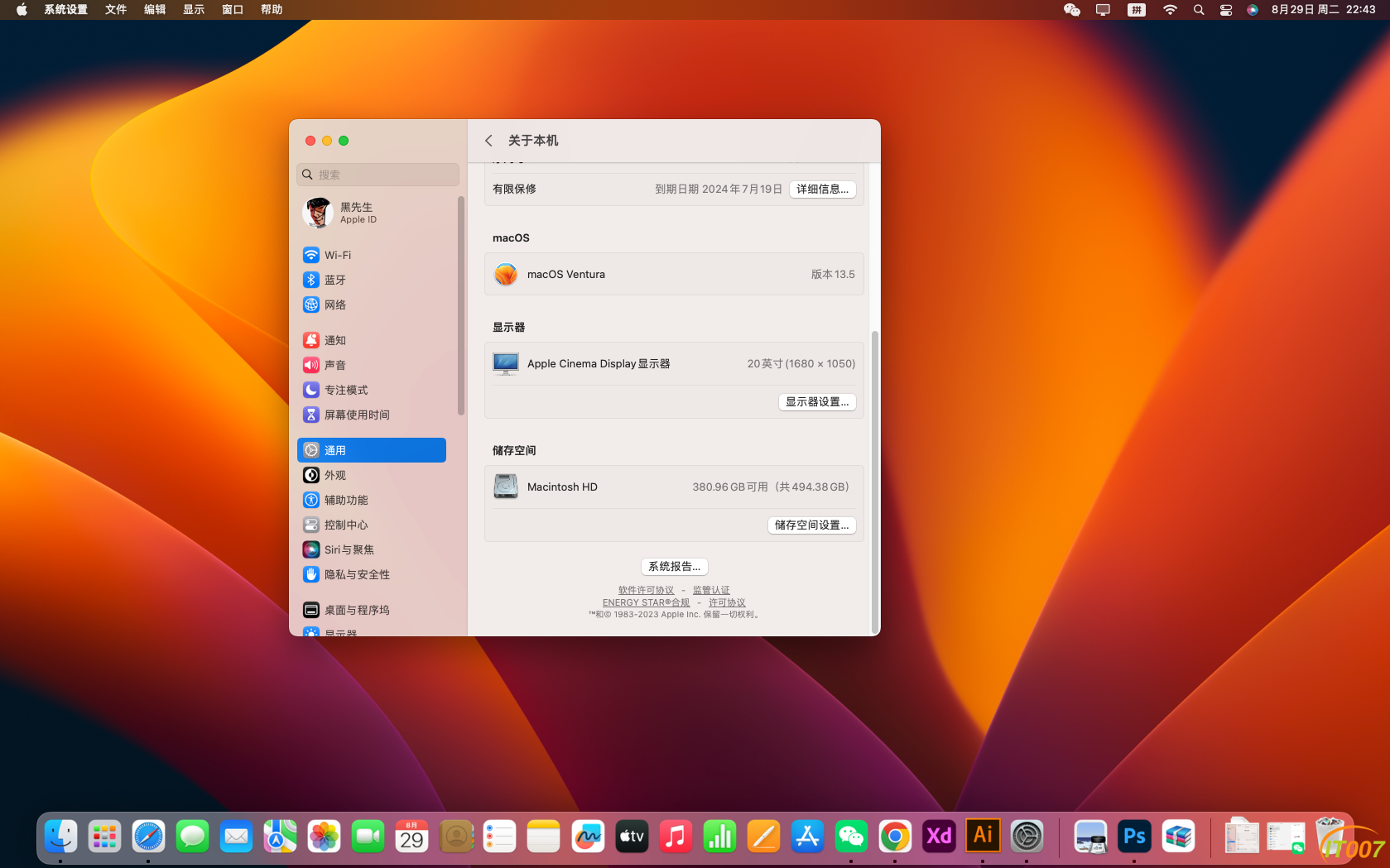Select 网络 in the settings sidebar
This screenshot has height=868, width=1390.
[372, 305]
